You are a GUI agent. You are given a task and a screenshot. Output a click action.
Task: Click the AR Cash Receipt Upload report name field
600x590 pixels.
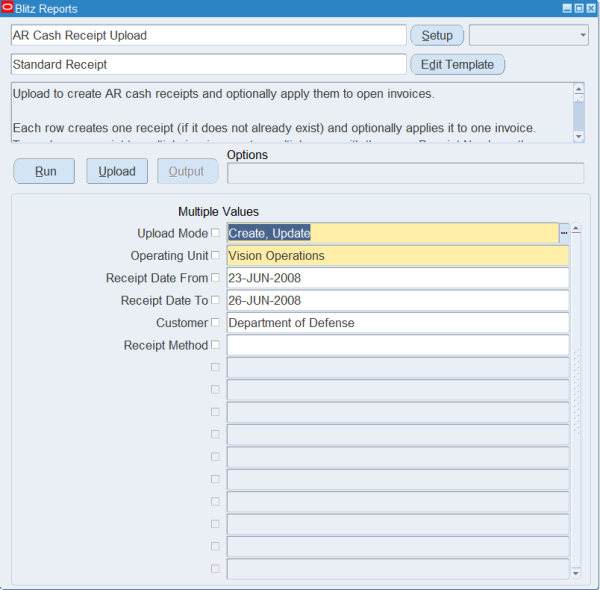click(209, 35)
